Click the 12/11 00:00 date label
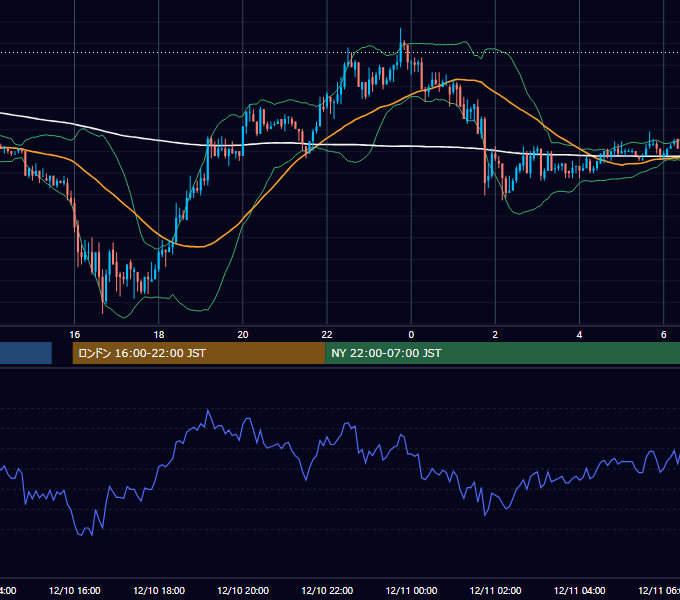Screen dimensions: 680x600 tap(411, 590)
